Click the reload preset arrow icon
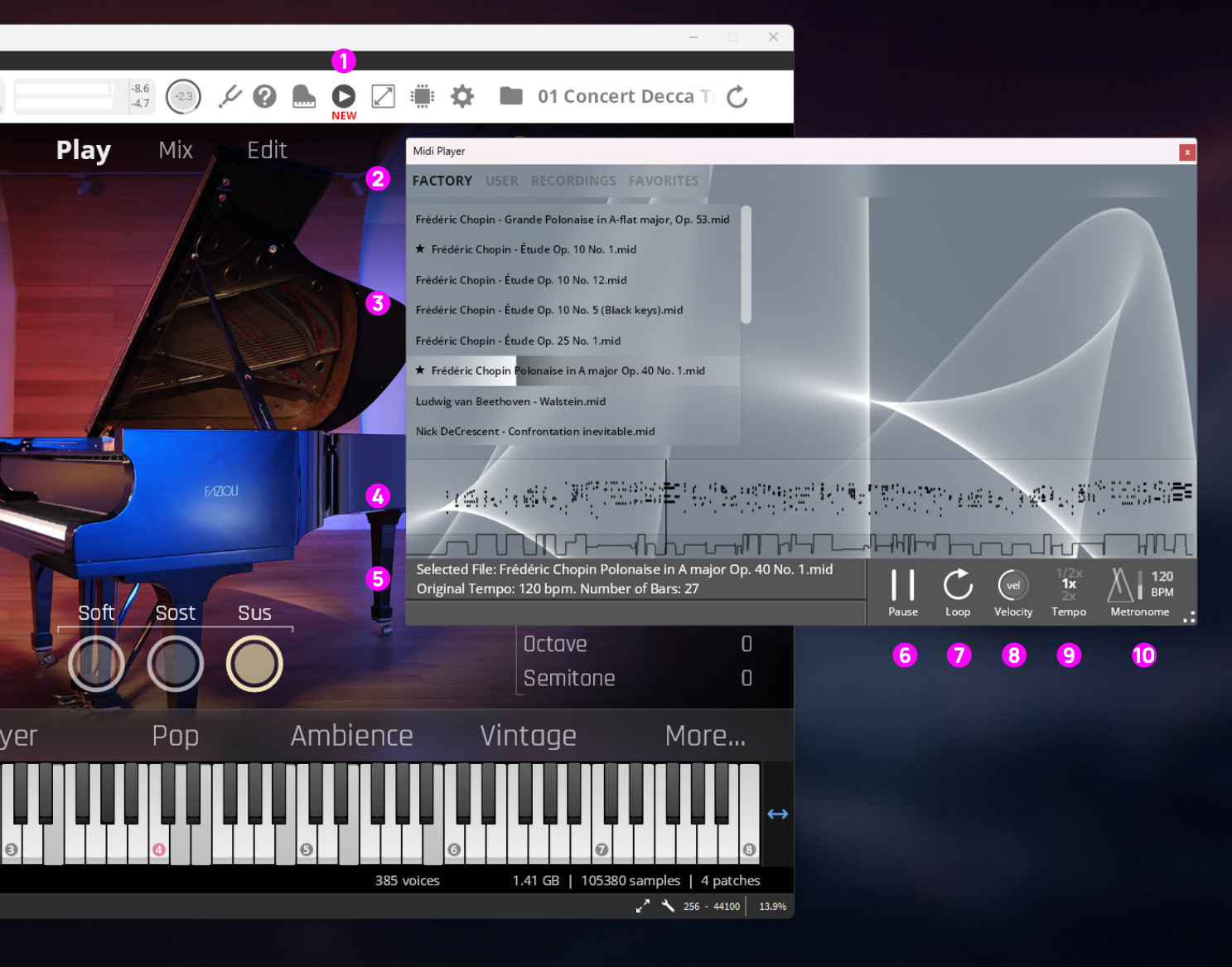The height and width of the screenshot is (967, 1232). (x=737, y=97)
